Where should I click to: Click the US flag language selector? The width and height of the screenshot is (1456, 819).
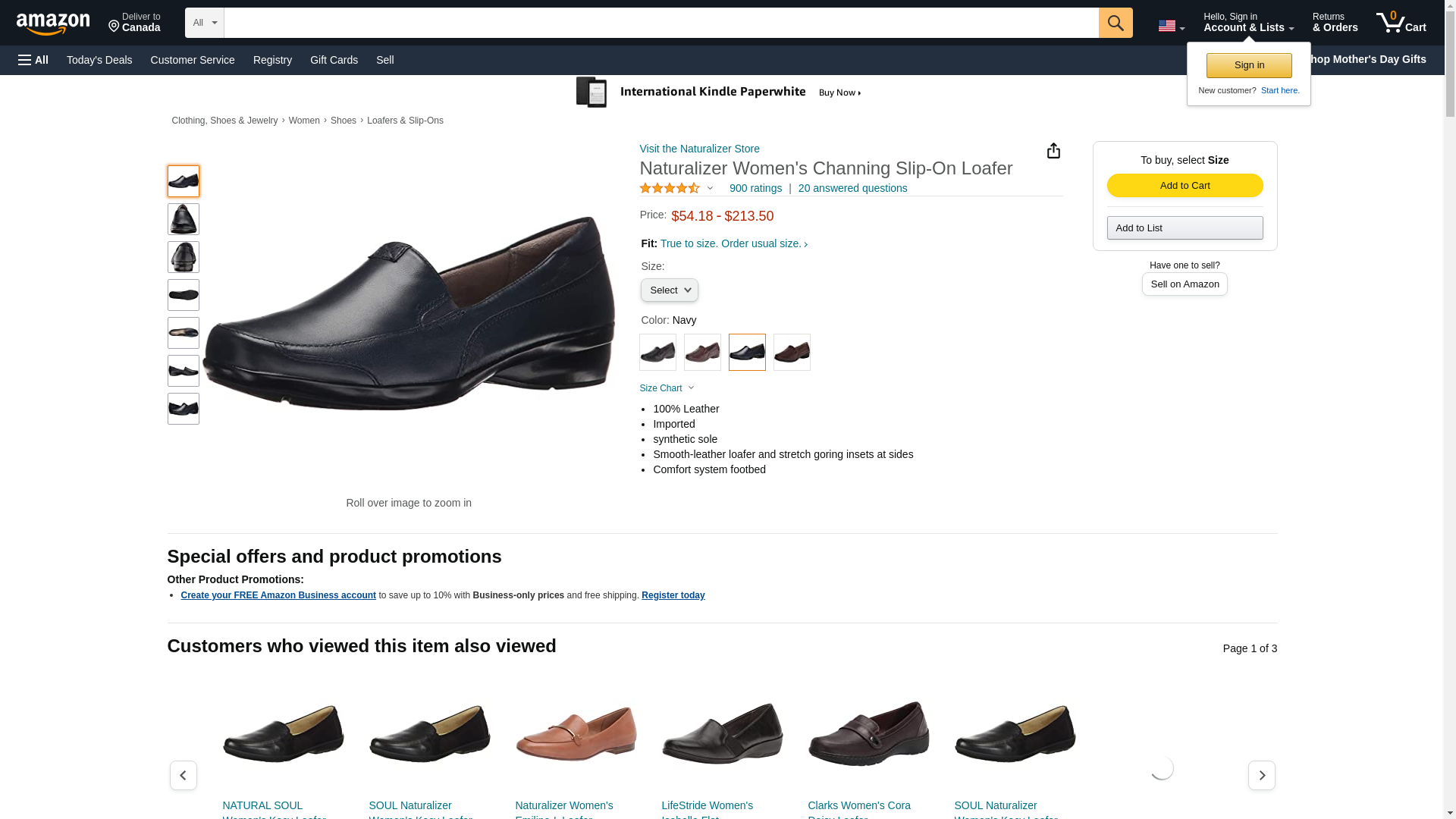[1170, 27]
